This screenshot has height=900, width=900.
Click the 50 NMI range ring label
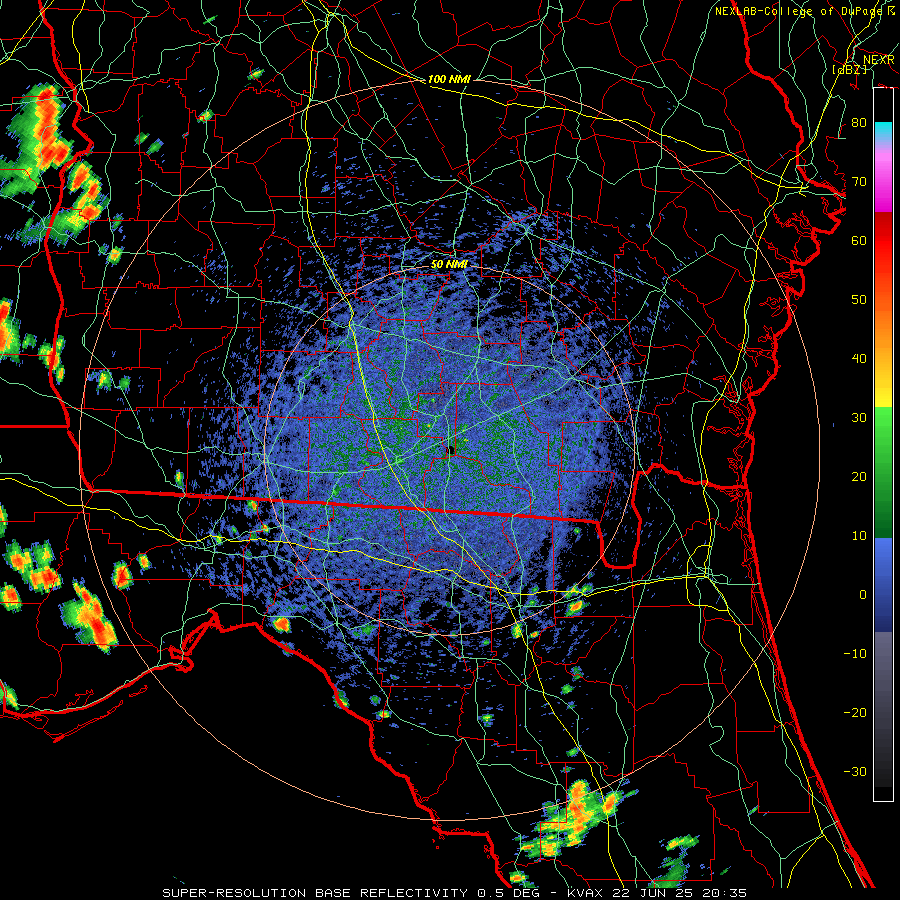449,264
